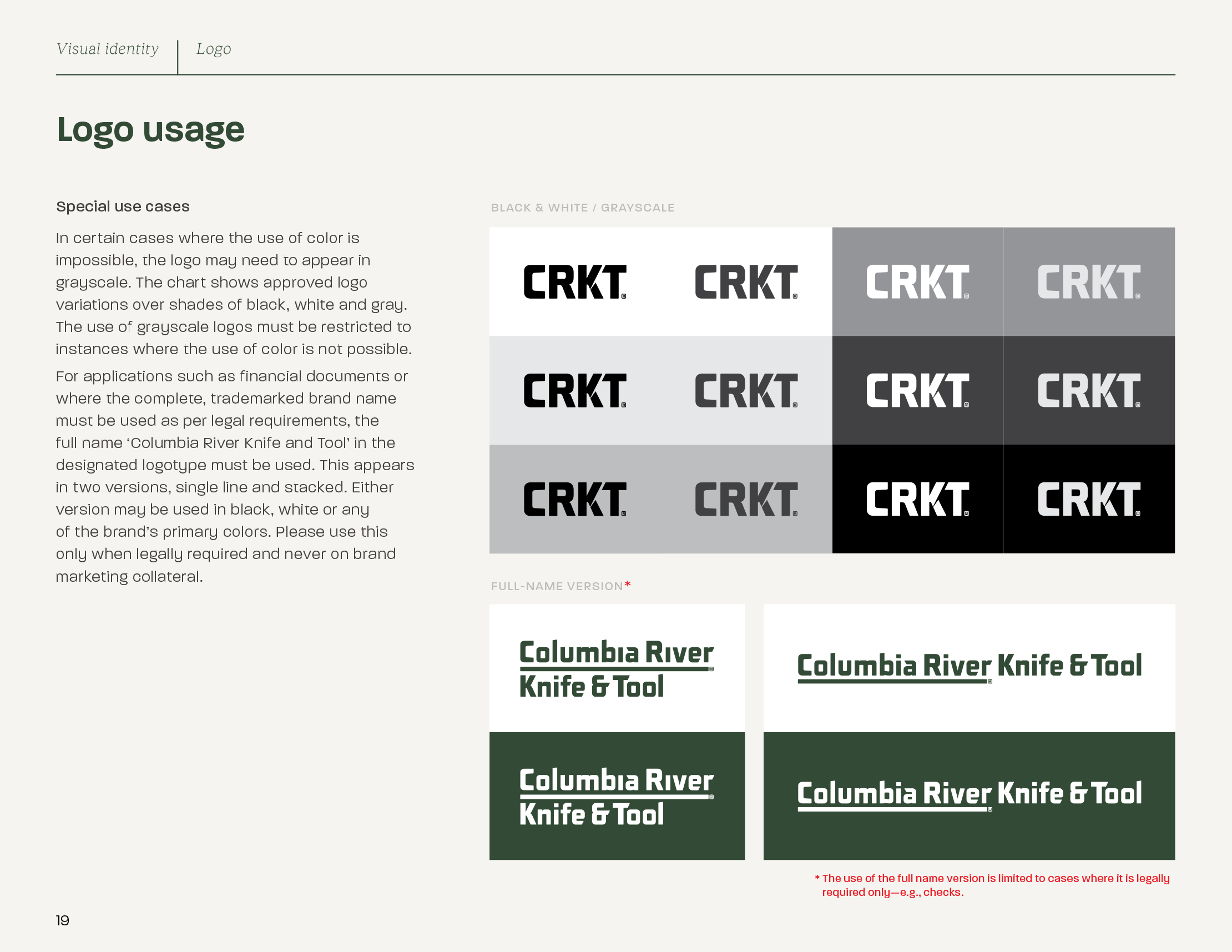
Task: Select single-line green Columbia River Knife & Tool logo
Action: coord(970,667)
